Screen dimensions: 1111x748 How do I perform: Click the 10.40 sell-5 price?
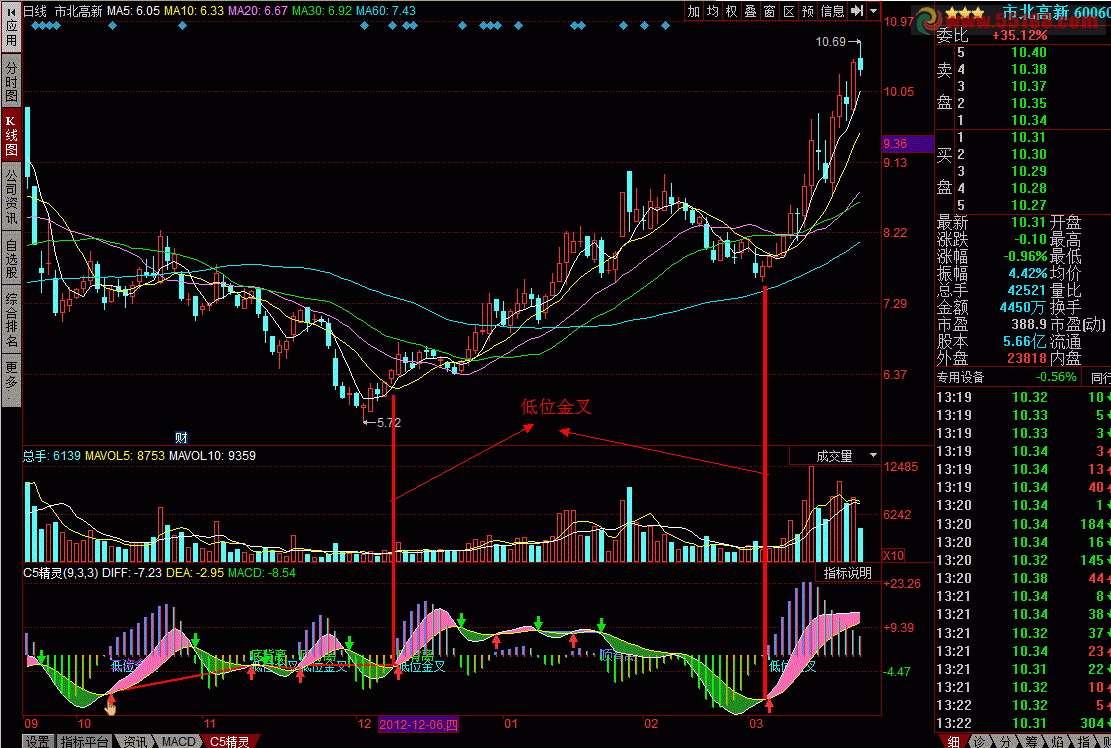(x=1029, y=52)
